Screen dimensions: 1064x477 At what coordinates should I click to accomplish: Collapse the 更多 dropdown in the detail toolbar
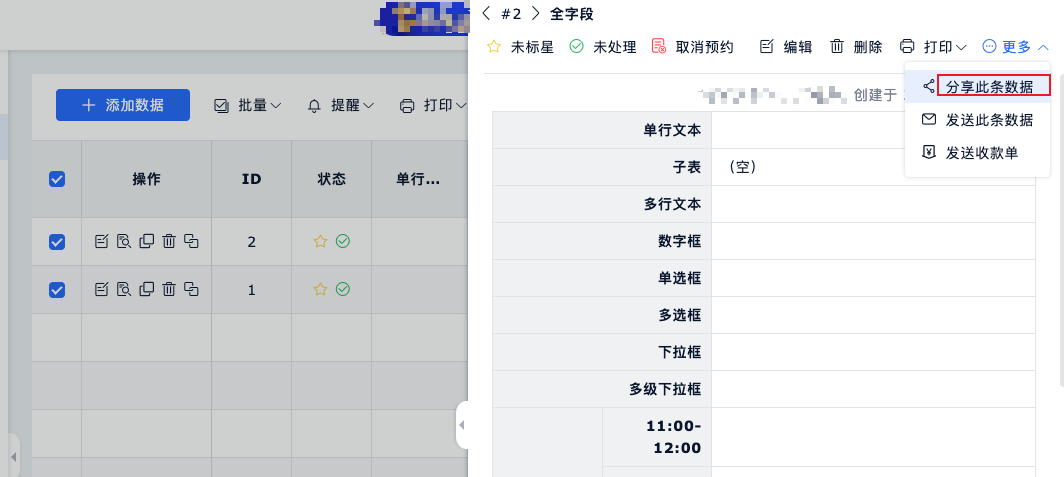pos(1015,47)
